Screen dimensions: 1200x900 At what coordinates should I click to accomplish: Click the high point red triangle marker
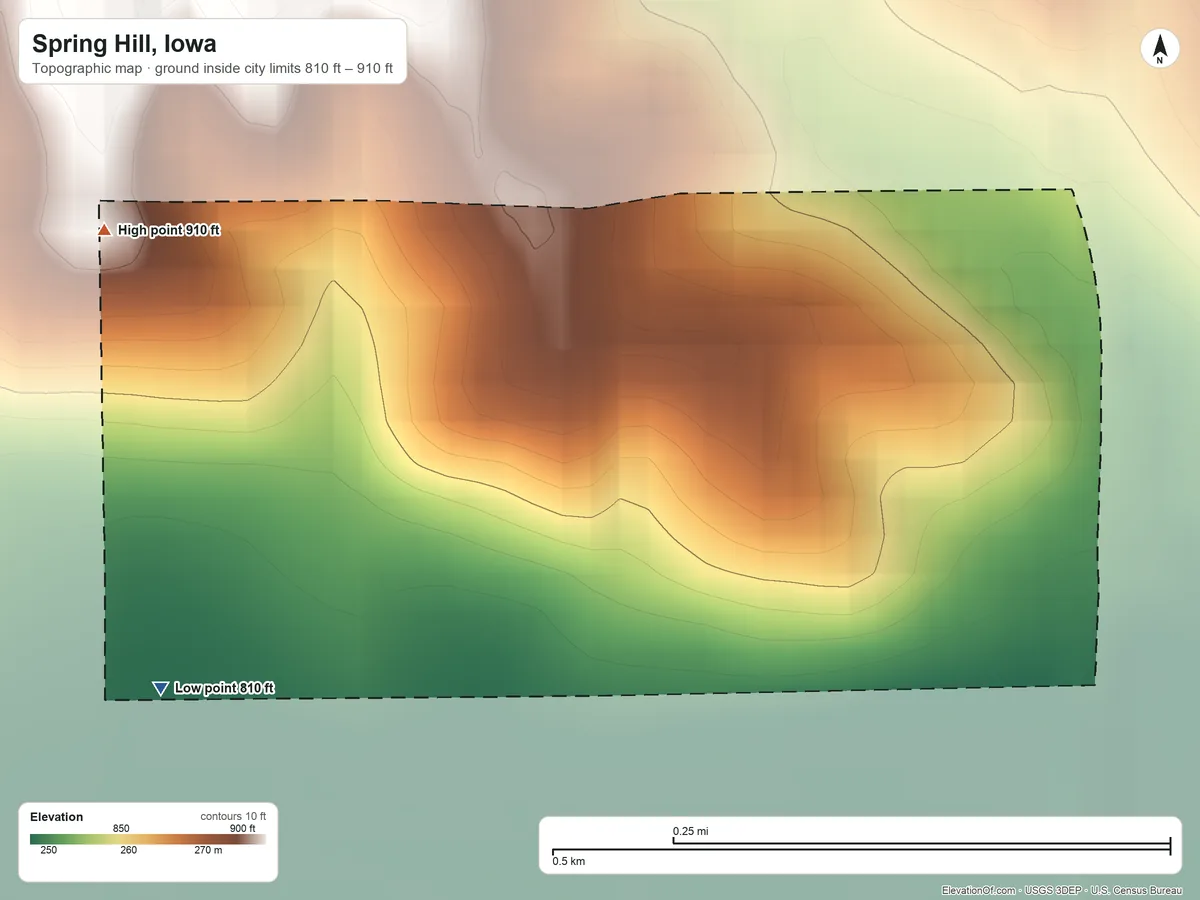(104, 231)
